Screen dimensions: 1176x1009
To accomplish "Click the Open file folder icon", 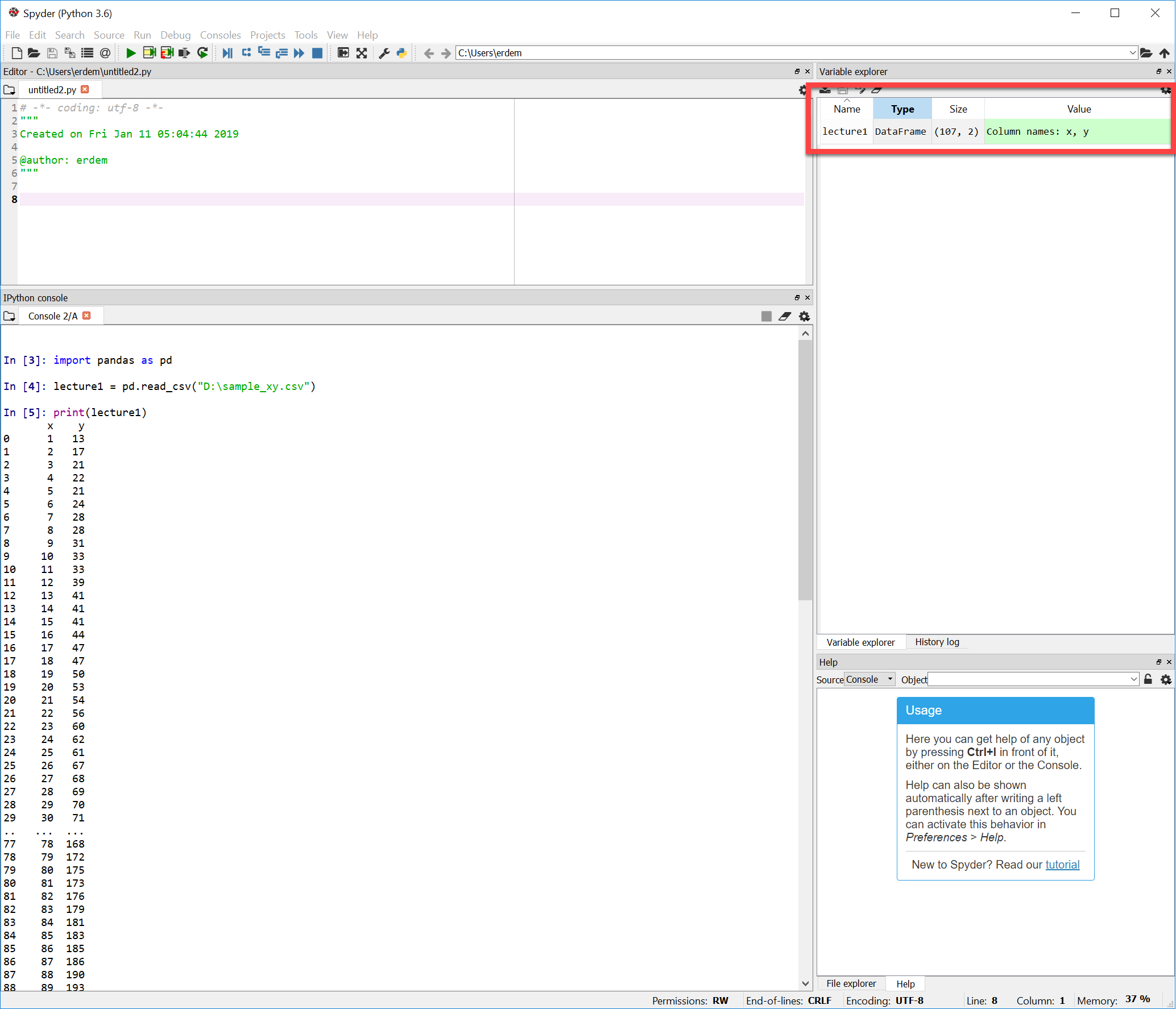I will tap(34, 53).
